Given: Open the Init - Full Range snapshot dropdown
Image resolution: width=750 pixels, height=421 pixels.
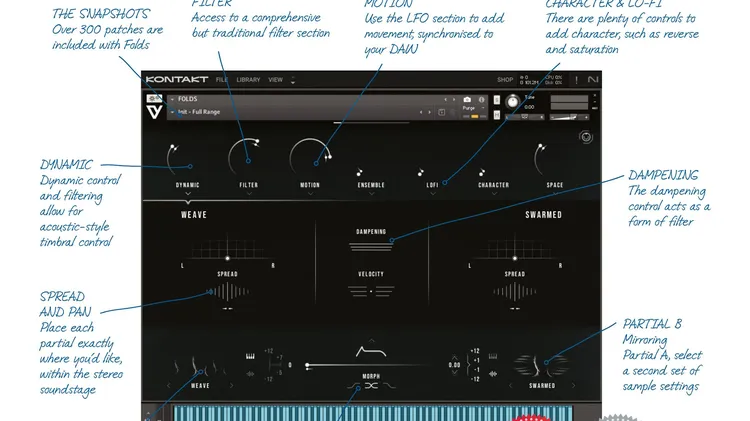Looking at the screenshot, I should click(x=172, y=112).
